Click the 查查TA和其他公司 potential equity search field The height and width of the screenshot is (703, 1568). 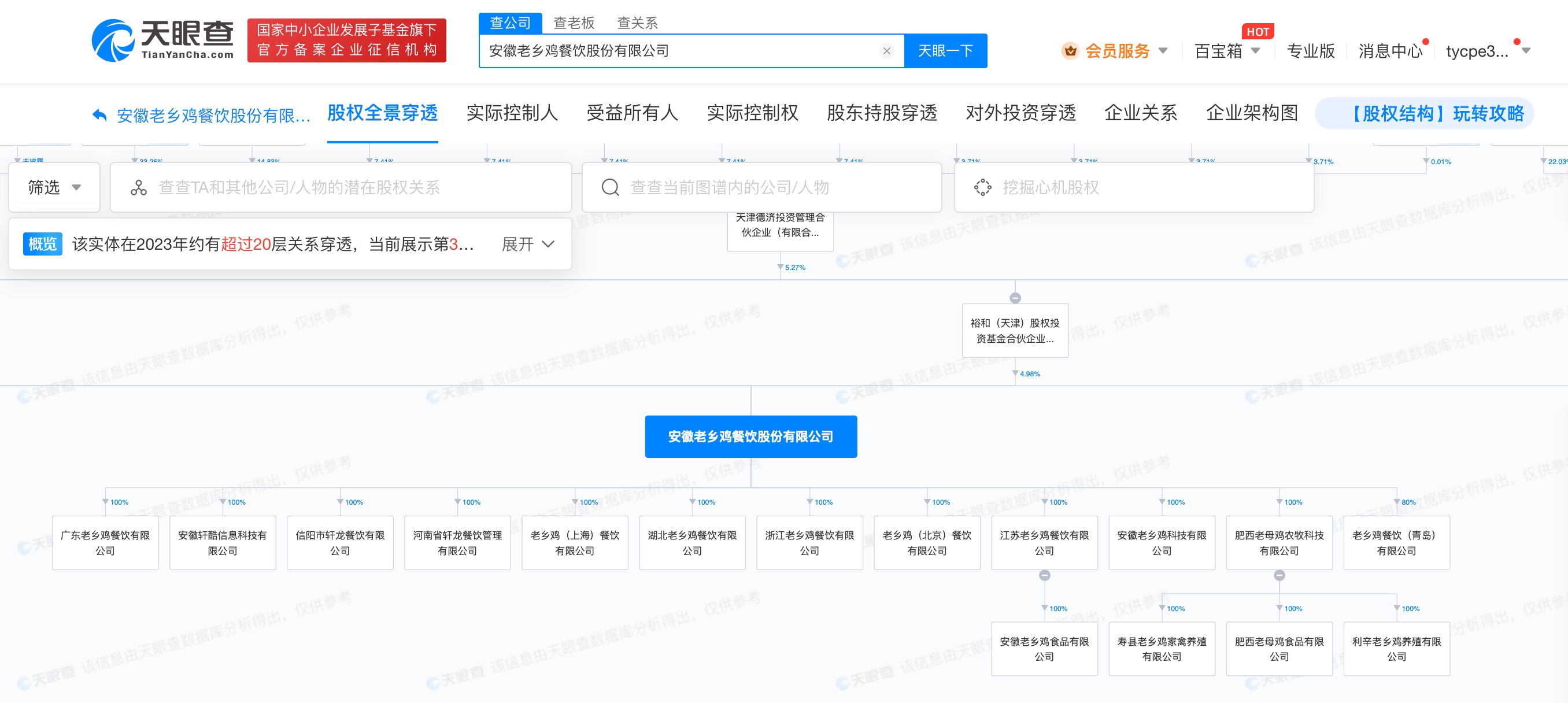(341, 187)
